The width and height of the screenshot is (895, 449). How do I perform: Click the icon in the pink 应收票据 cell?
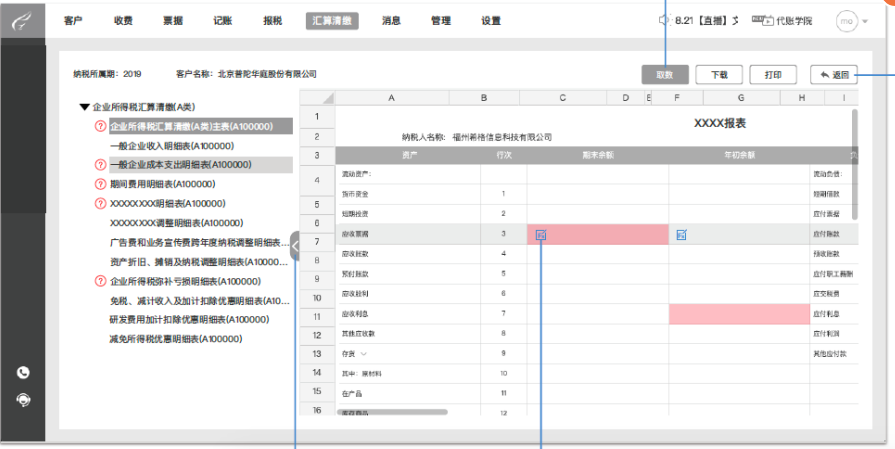(541, 235)
